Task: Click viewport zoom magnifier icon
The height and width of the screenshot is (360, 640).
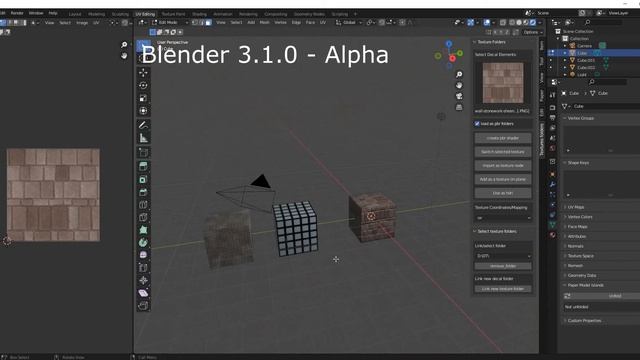Action: 459,74
